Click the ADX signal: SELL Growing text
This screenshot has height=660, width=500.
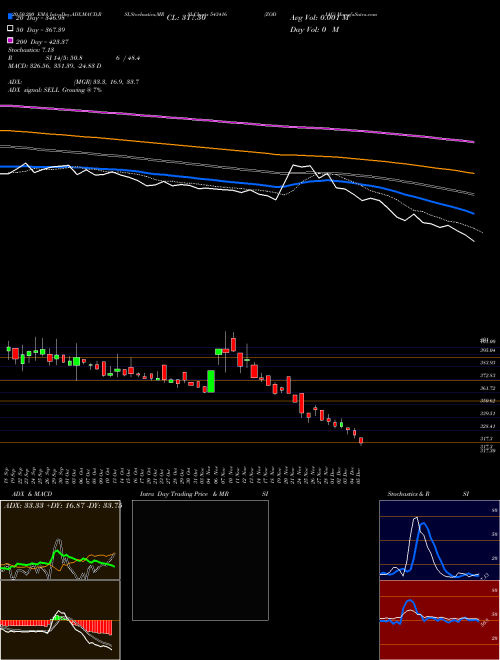[55, 90]
